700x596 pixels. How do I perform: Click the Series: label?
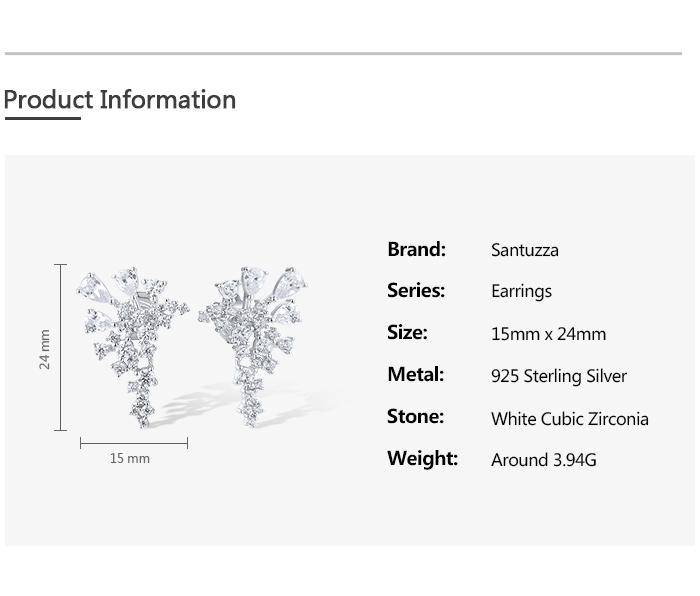coord(416,291)
